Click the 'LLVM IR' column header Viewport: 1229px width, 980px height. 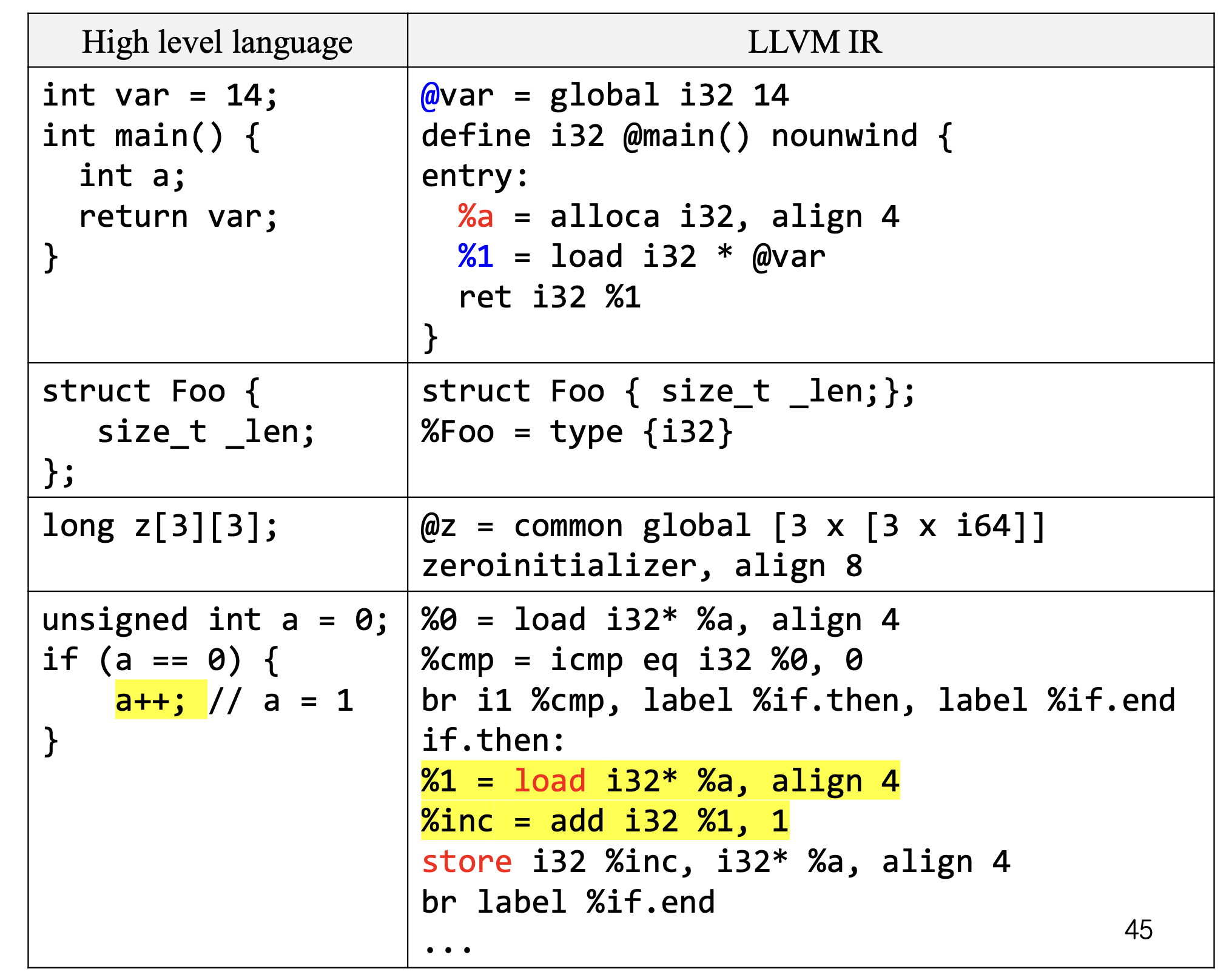coord(813,42)
